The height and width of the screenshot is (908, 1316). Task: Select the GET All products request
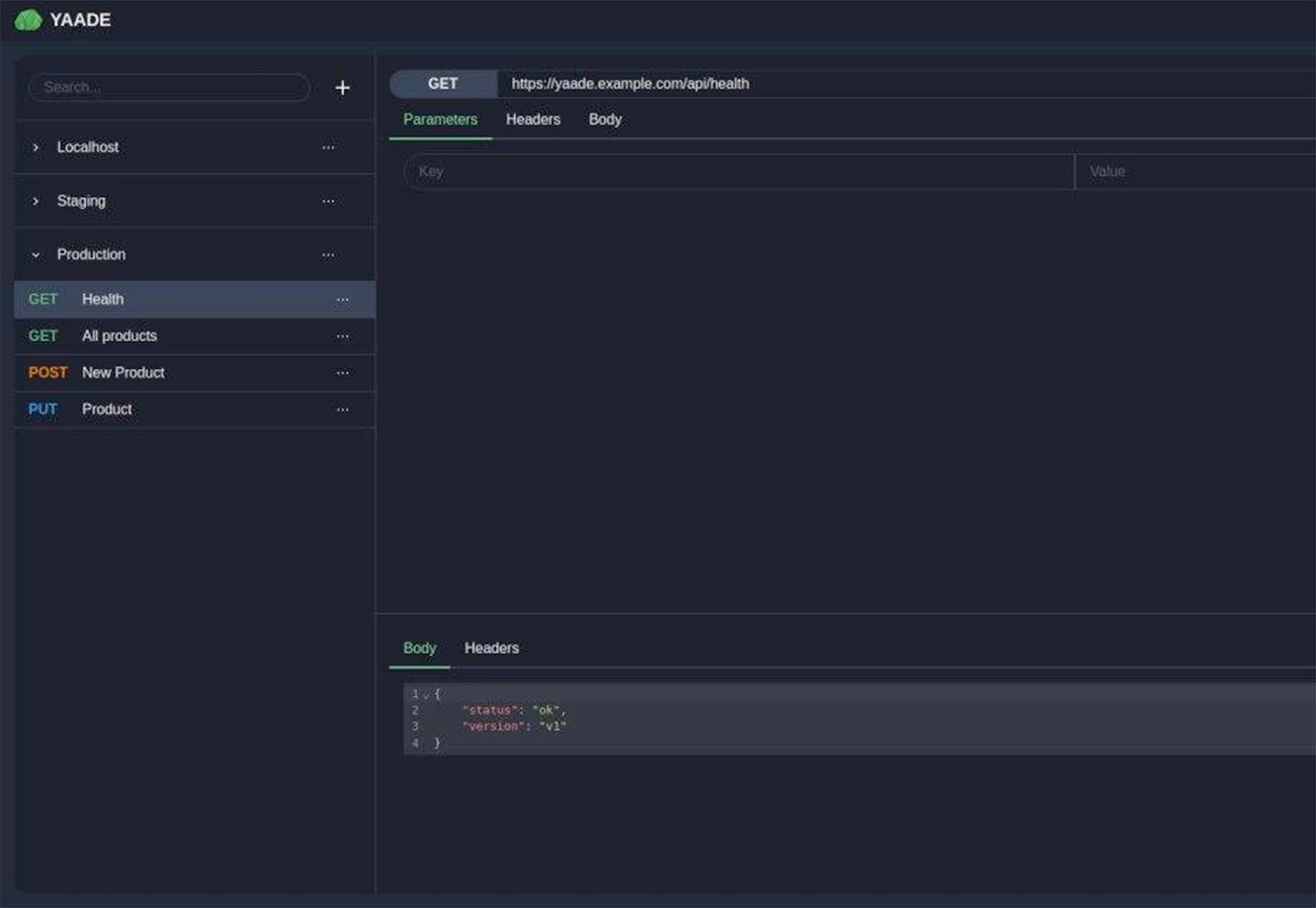[x=194, y=336]
